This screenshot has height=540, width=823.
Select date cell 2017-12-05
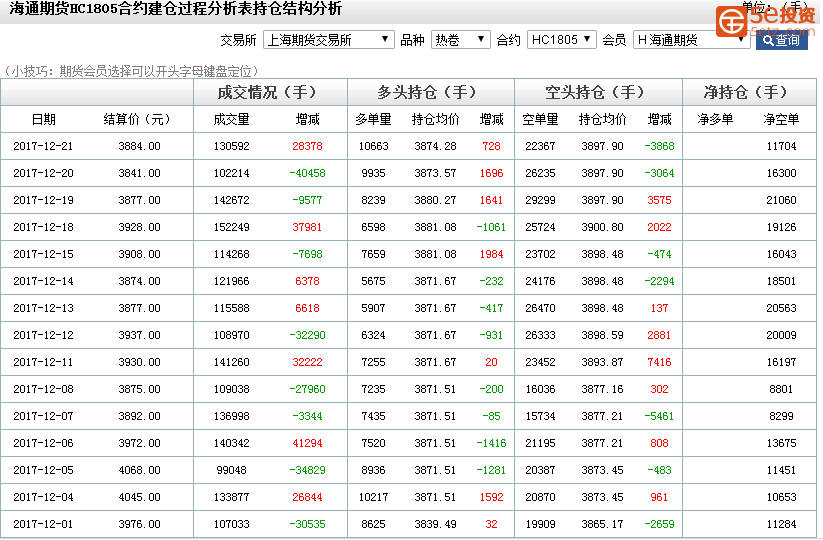(43, 470)
